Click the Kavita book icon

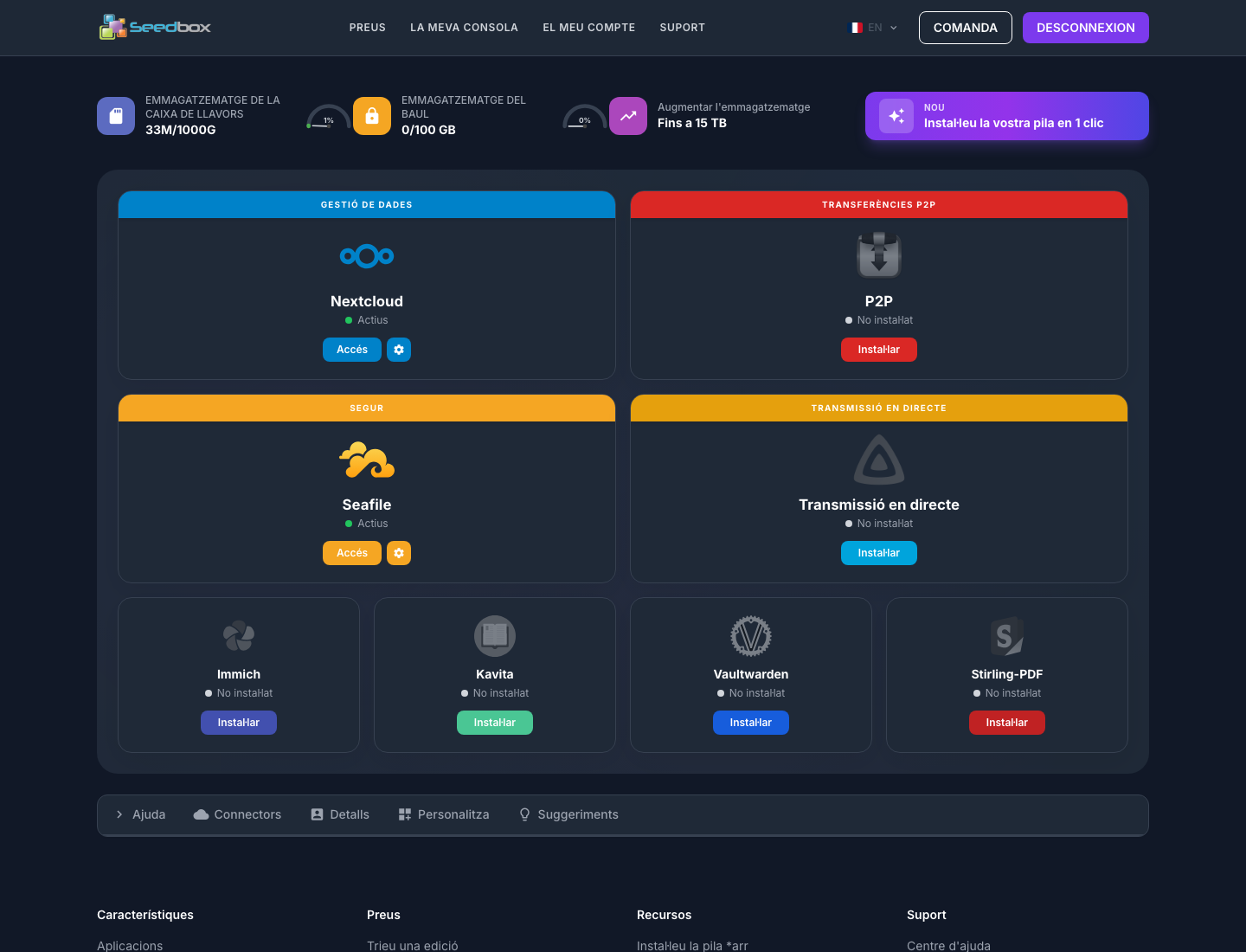[495, 636]
